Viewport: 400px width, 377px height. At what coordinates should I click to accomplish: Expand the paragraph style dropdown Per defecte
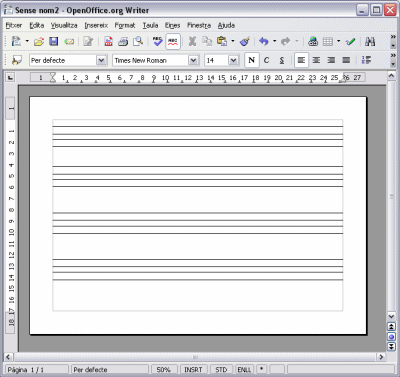point(101,60)
